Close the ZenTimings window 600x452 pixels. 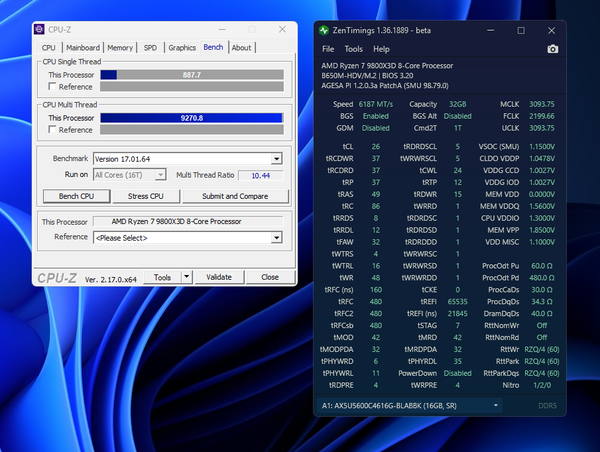552,28
